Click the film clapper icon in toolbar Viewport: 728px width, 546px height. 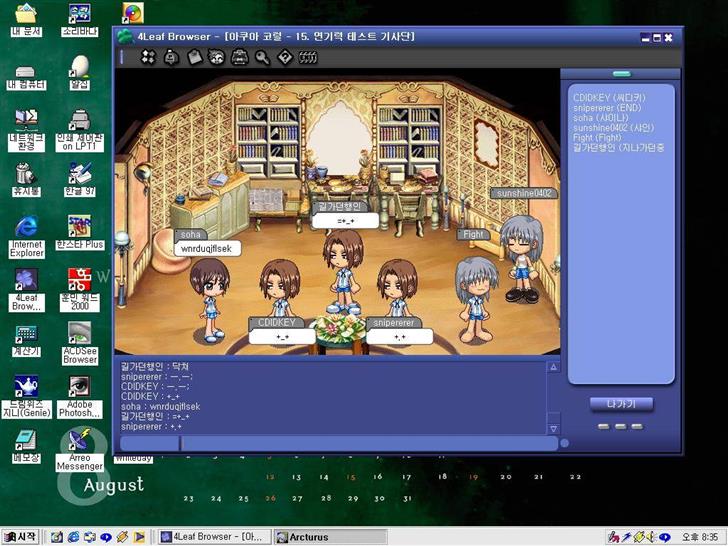point(308,58)
